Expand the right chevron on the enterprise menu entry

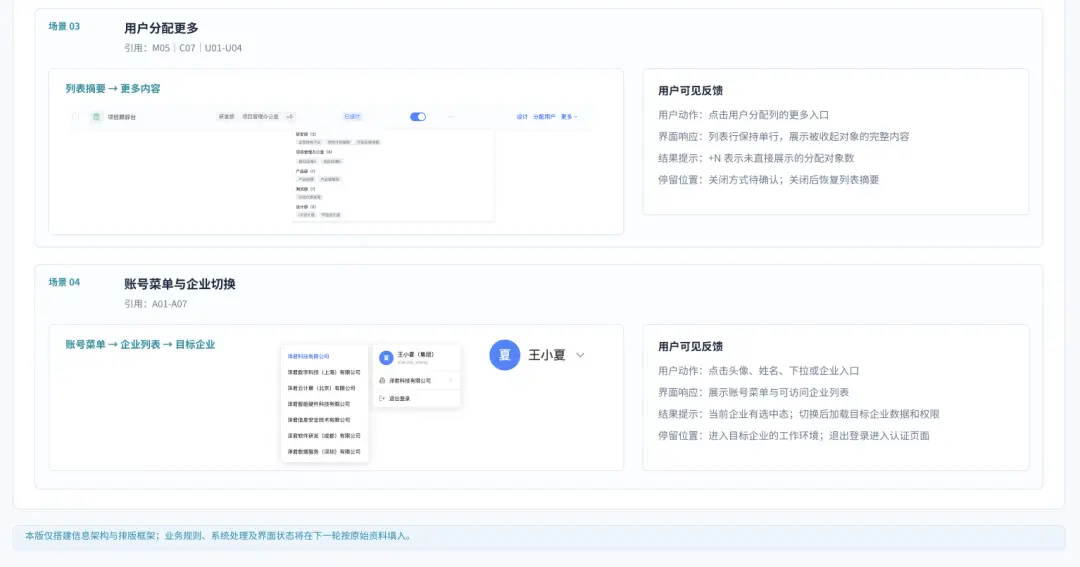pyautogui.click(x=451, y=380)
